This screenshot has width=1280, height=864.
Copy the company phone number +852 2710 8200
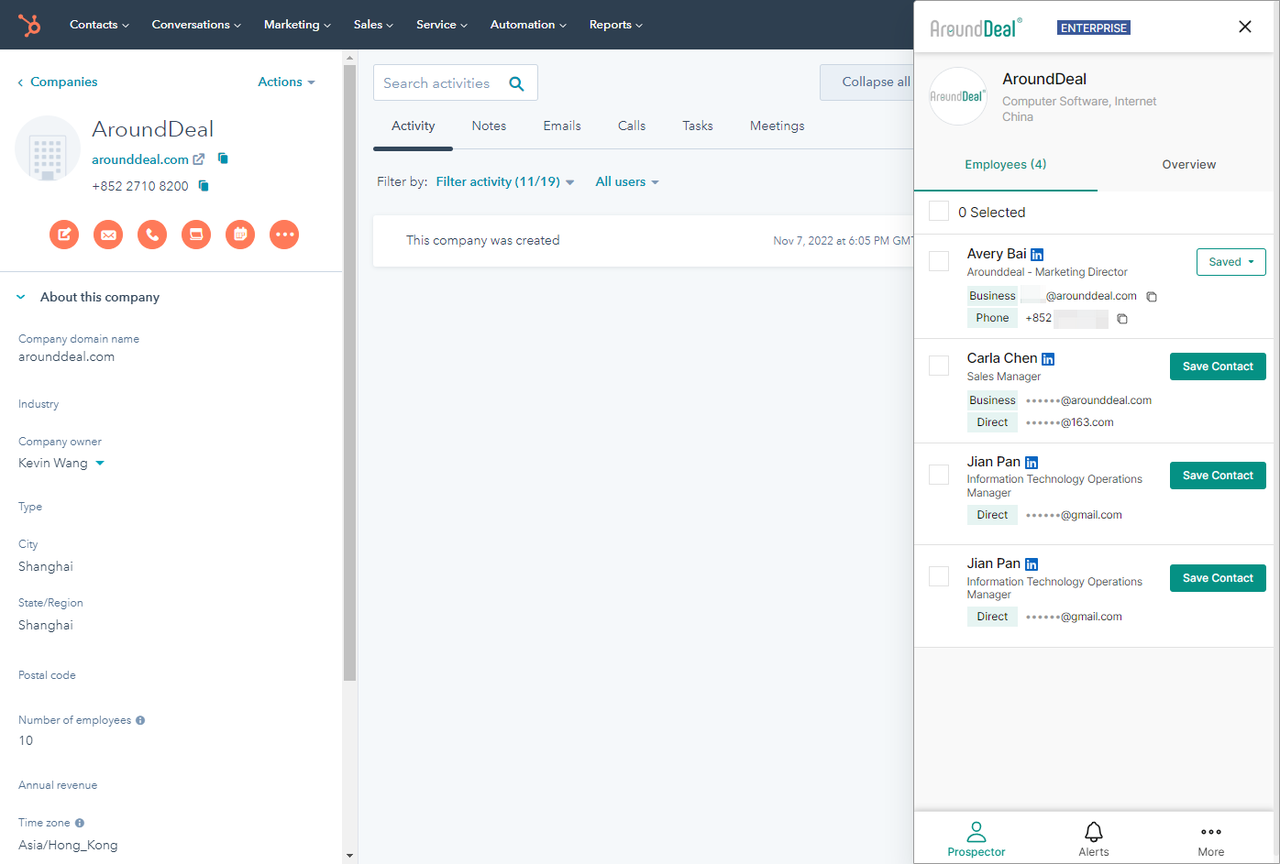coord(204,186)
